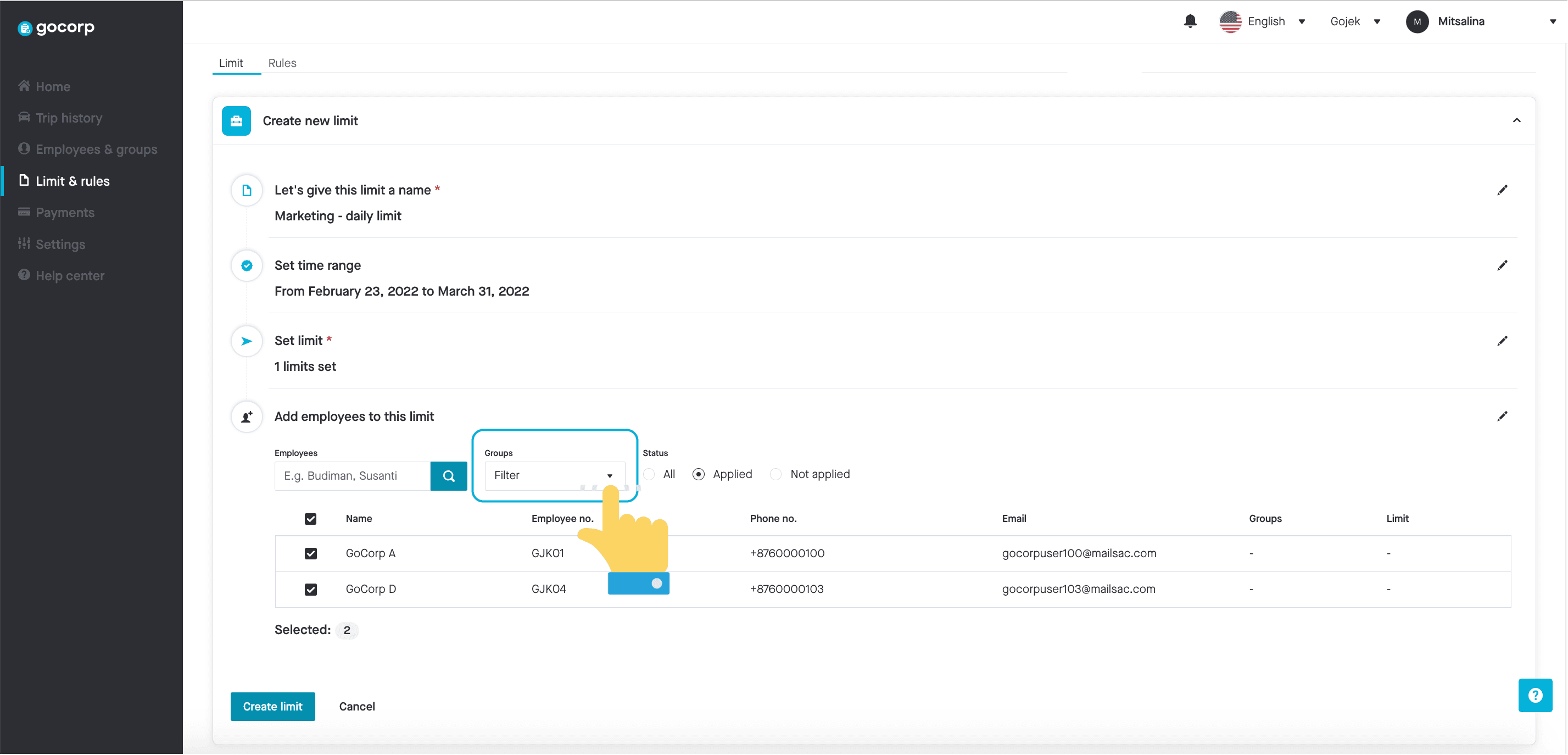Select the Applied radio button
The width and height of the screenshot is (1568, 755).
(x=699, y=474)
